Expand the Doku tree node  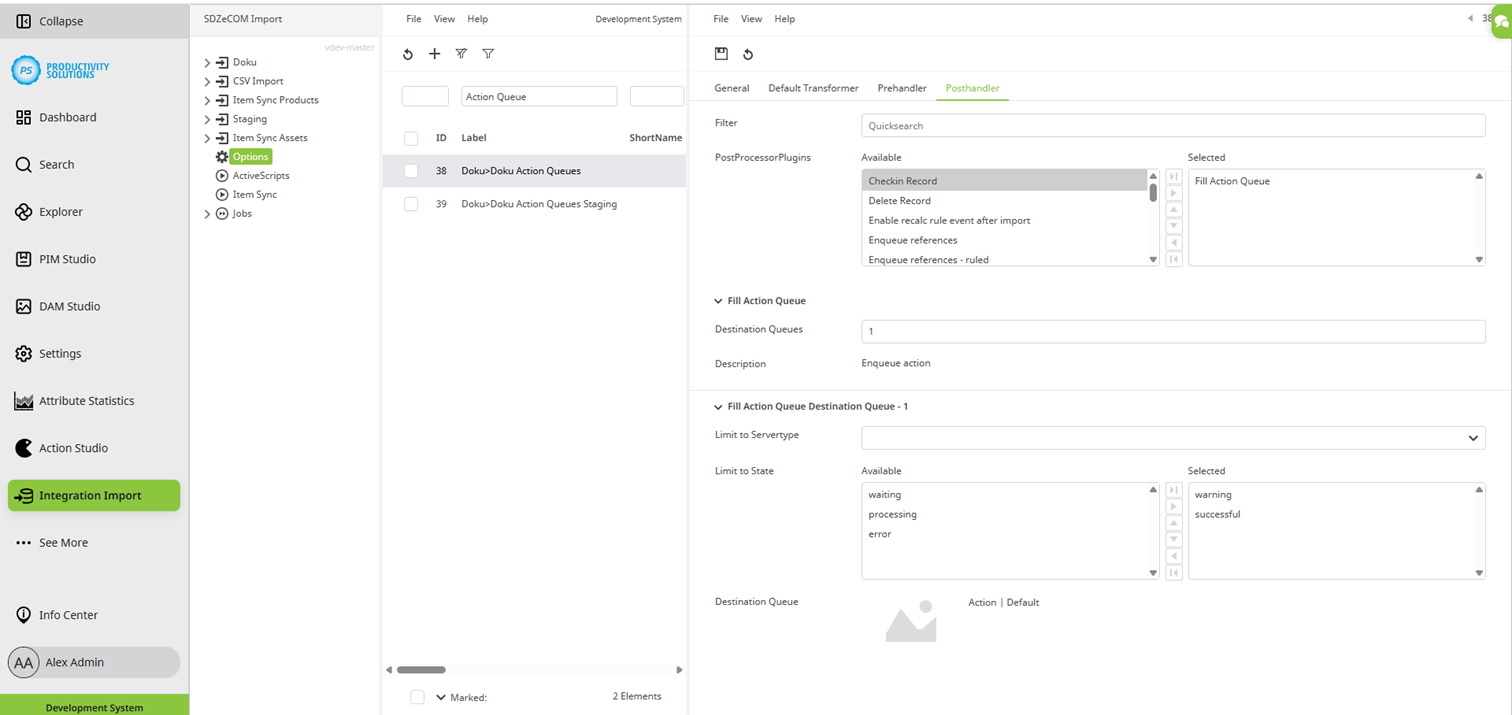(x=208, y=62)
